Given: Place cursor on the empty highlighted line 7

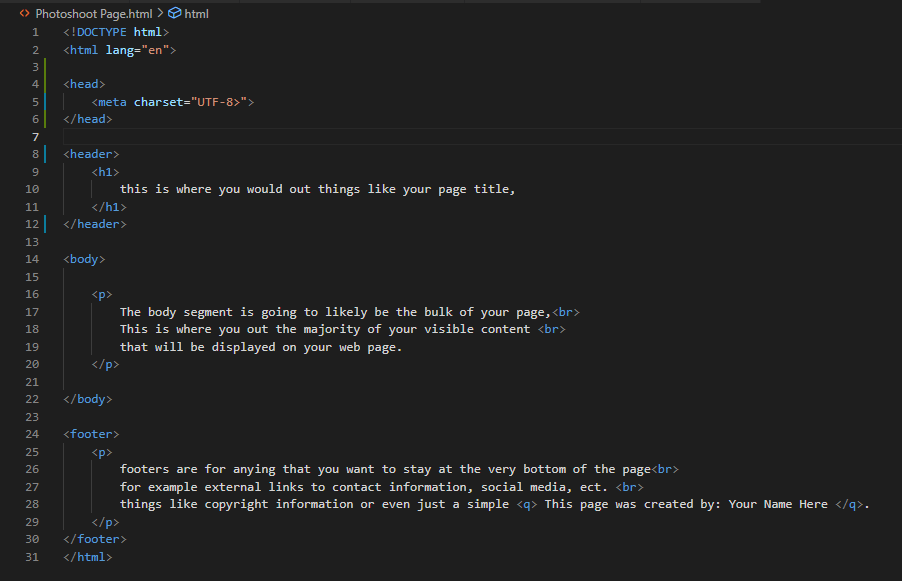Looking at the screenshot, I should [482, 137].
